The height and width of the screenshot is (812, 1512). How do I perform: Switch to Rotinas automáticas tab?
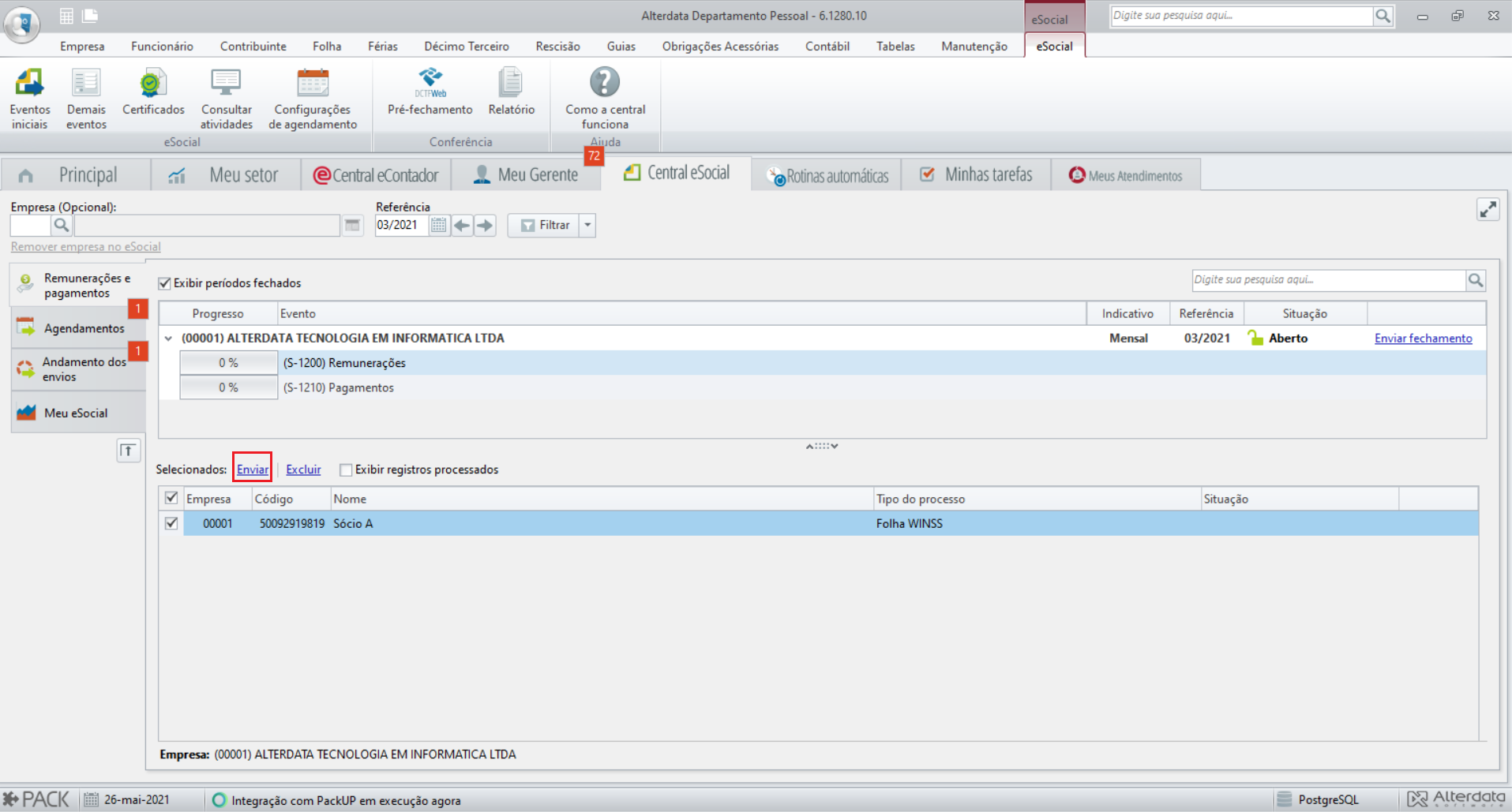pyautogui.click(x=827, y=175)
